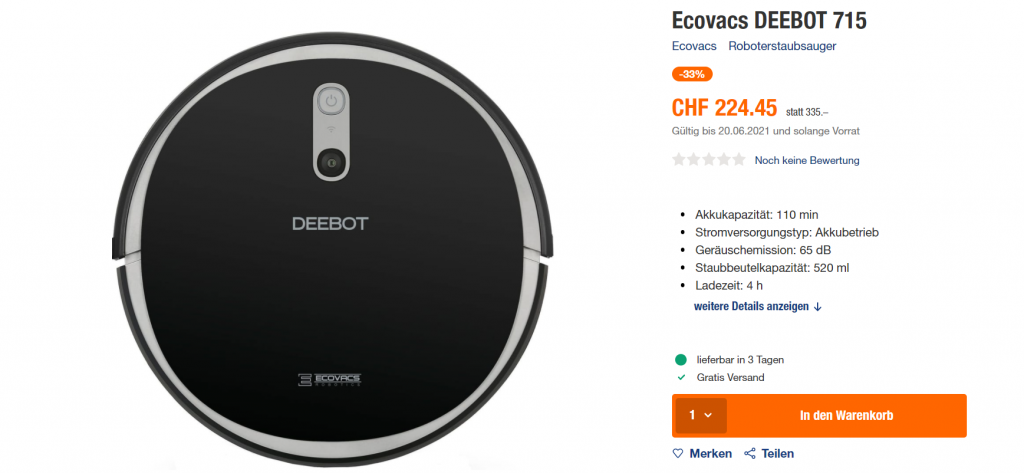This screenshot has height=473, width=1024.
Task: Click the Ecovacs Robotics logo on the product image
Action: point(329,381)
